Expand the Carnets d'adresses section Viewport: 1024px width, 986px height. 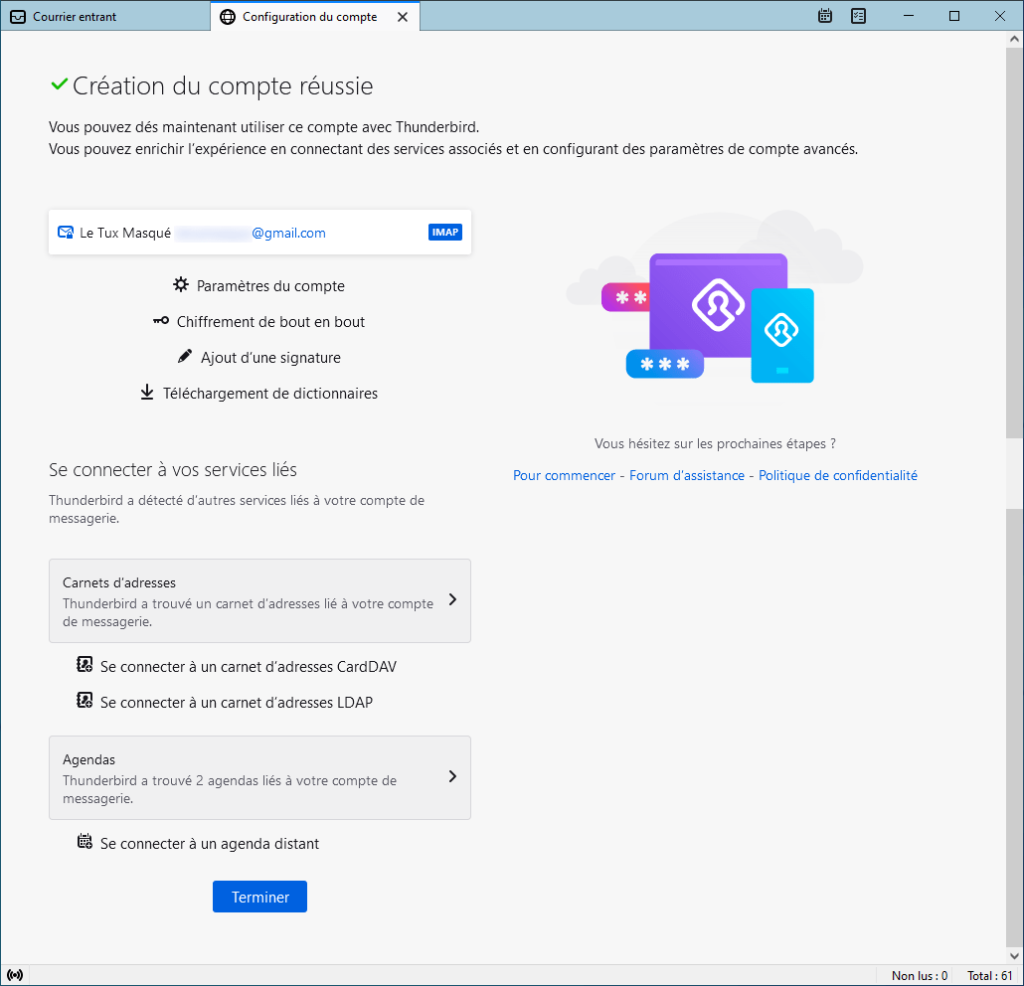click(x=260, y=601)
